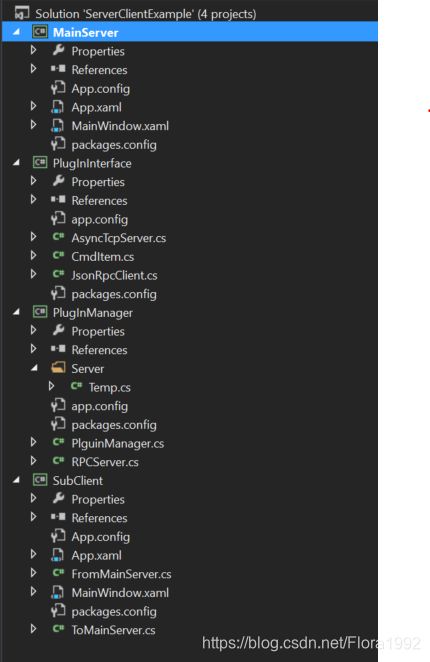Click the References icon under PlugInInterface

pos(58,201)
